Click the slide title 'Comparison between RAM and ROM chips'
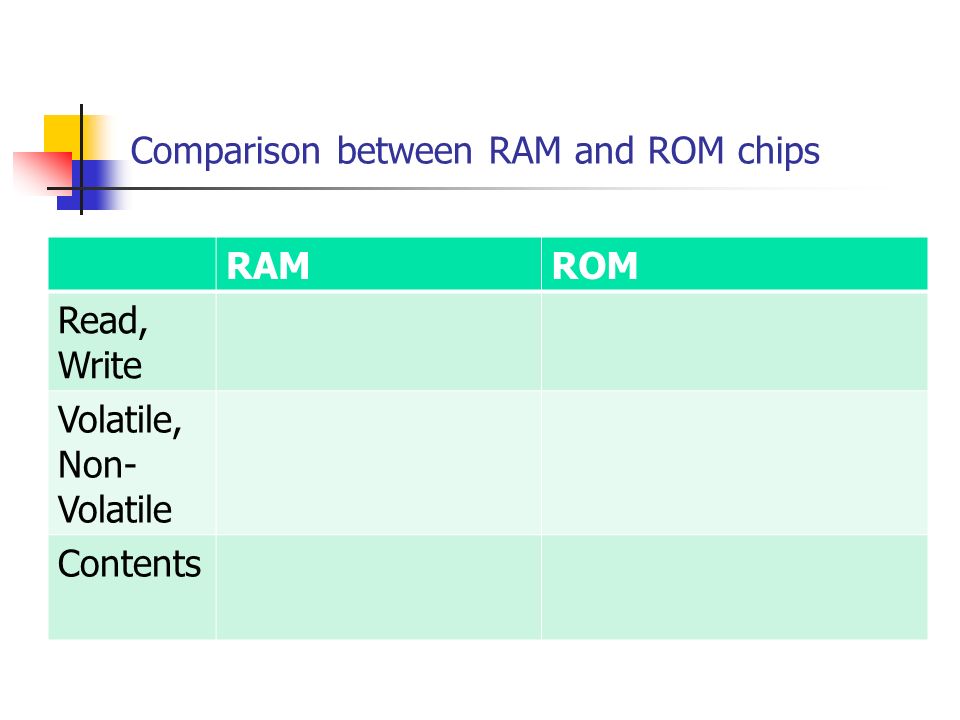The width and height of the screenshot is (960, 720). (x=474, y=151)
